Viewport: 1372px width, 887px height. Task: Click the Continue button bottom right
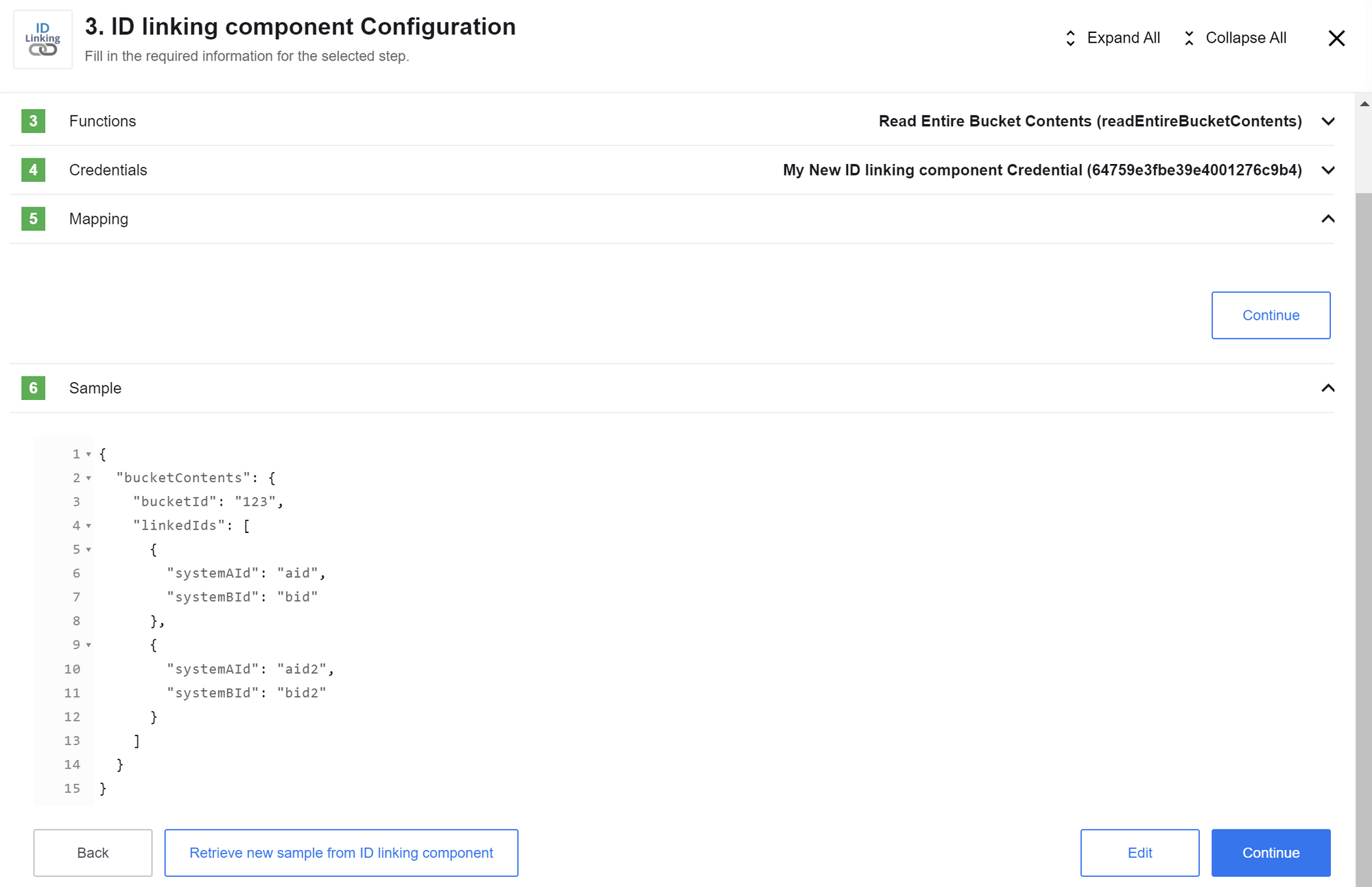(1271, 852)
